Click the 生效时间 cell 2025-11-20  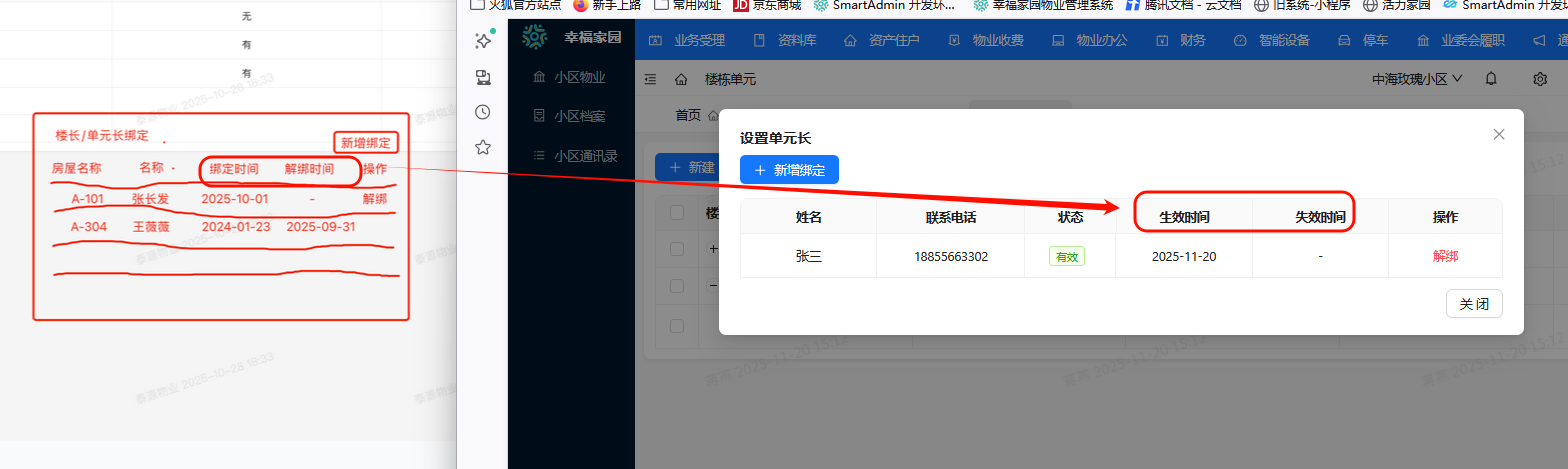tap(1184, 257)
